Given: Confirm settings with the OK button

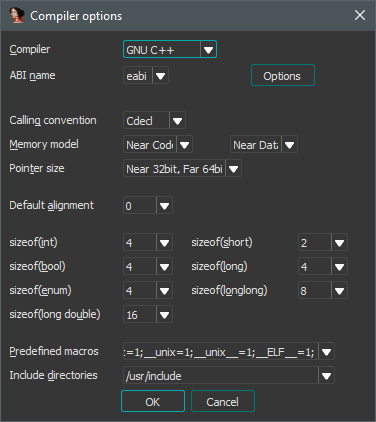Looking at the screenshot, I should [x=153, y=401].
